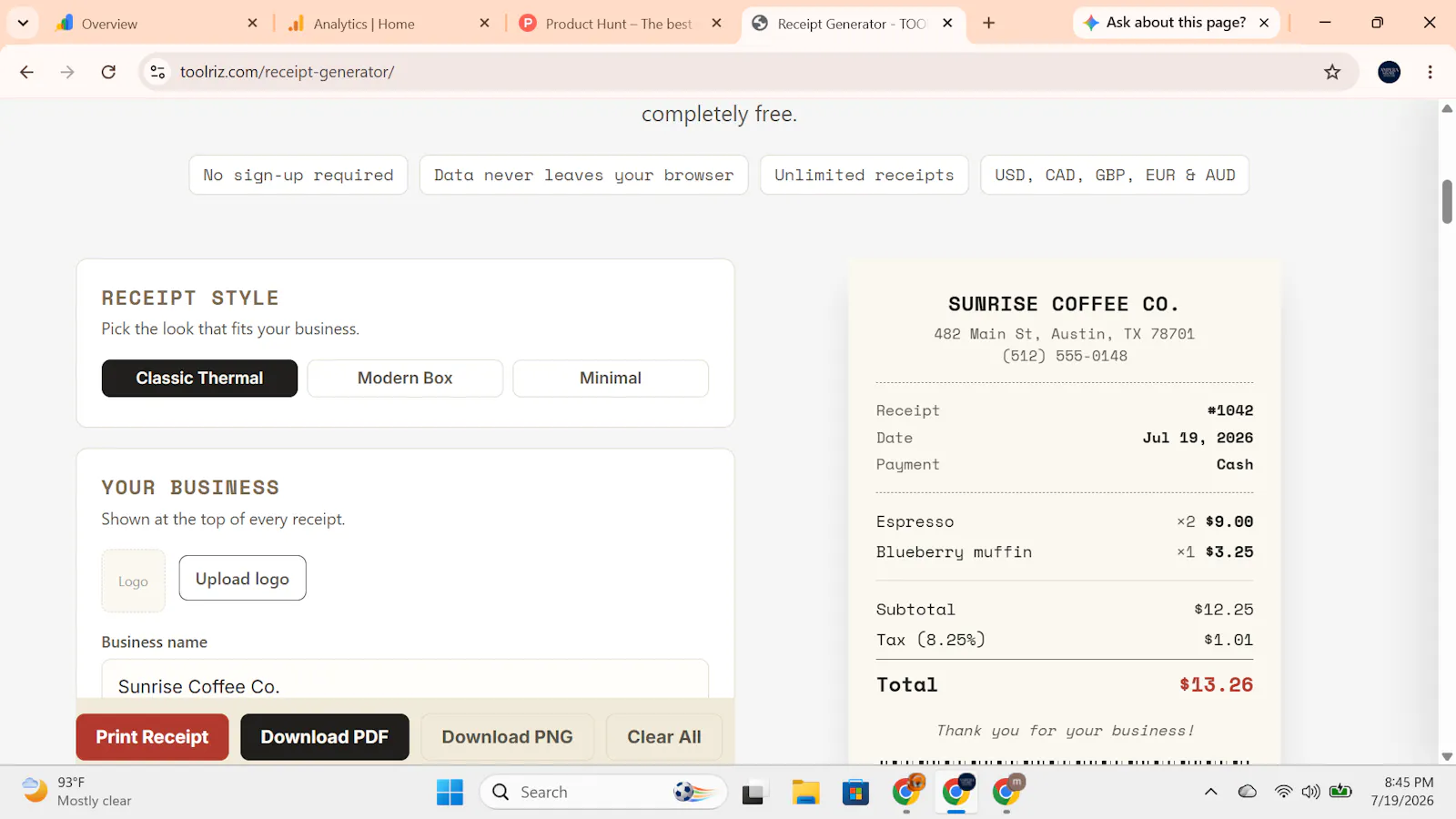Viewport: 1456px width, 819px height.
Task: Open File Explorer from the taskbar
Action: (805, 793)
